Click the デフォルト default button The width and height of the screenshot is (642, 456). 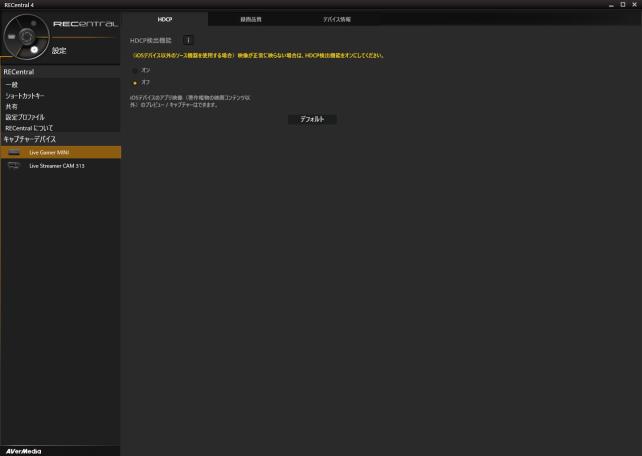(312, 119)
